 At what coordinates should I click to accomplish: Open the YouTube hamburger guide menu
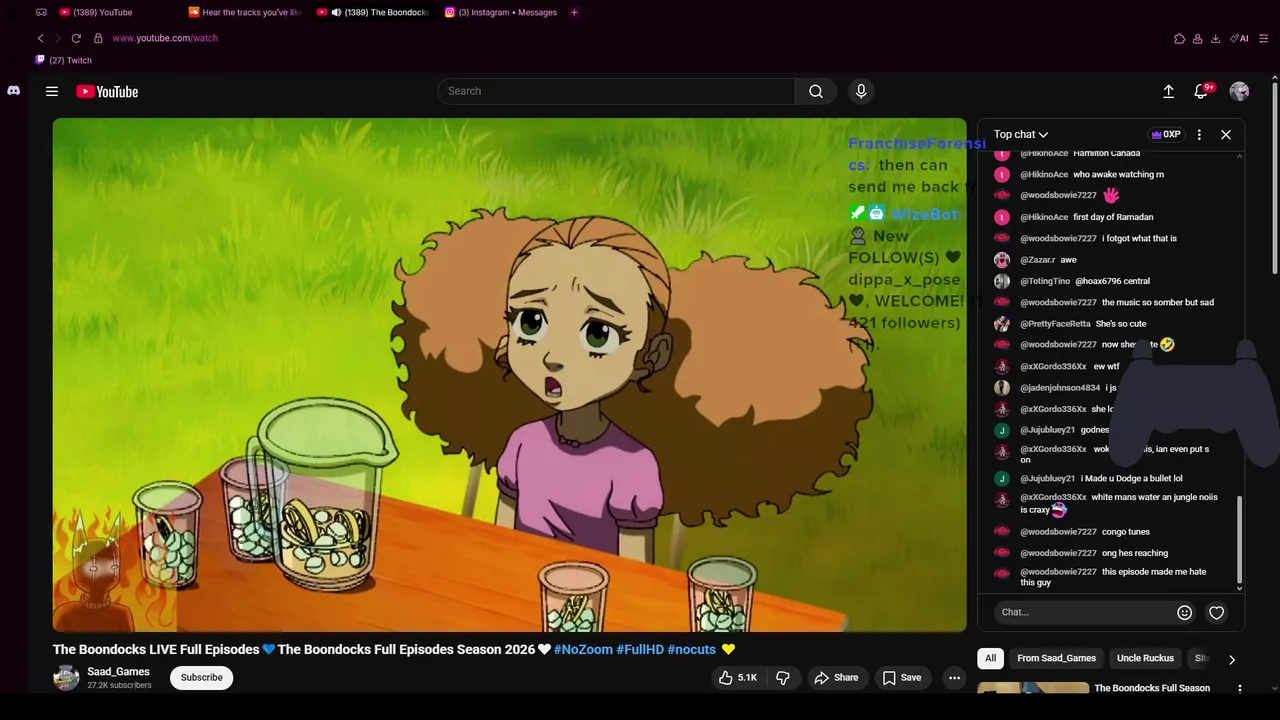point(52,91)
